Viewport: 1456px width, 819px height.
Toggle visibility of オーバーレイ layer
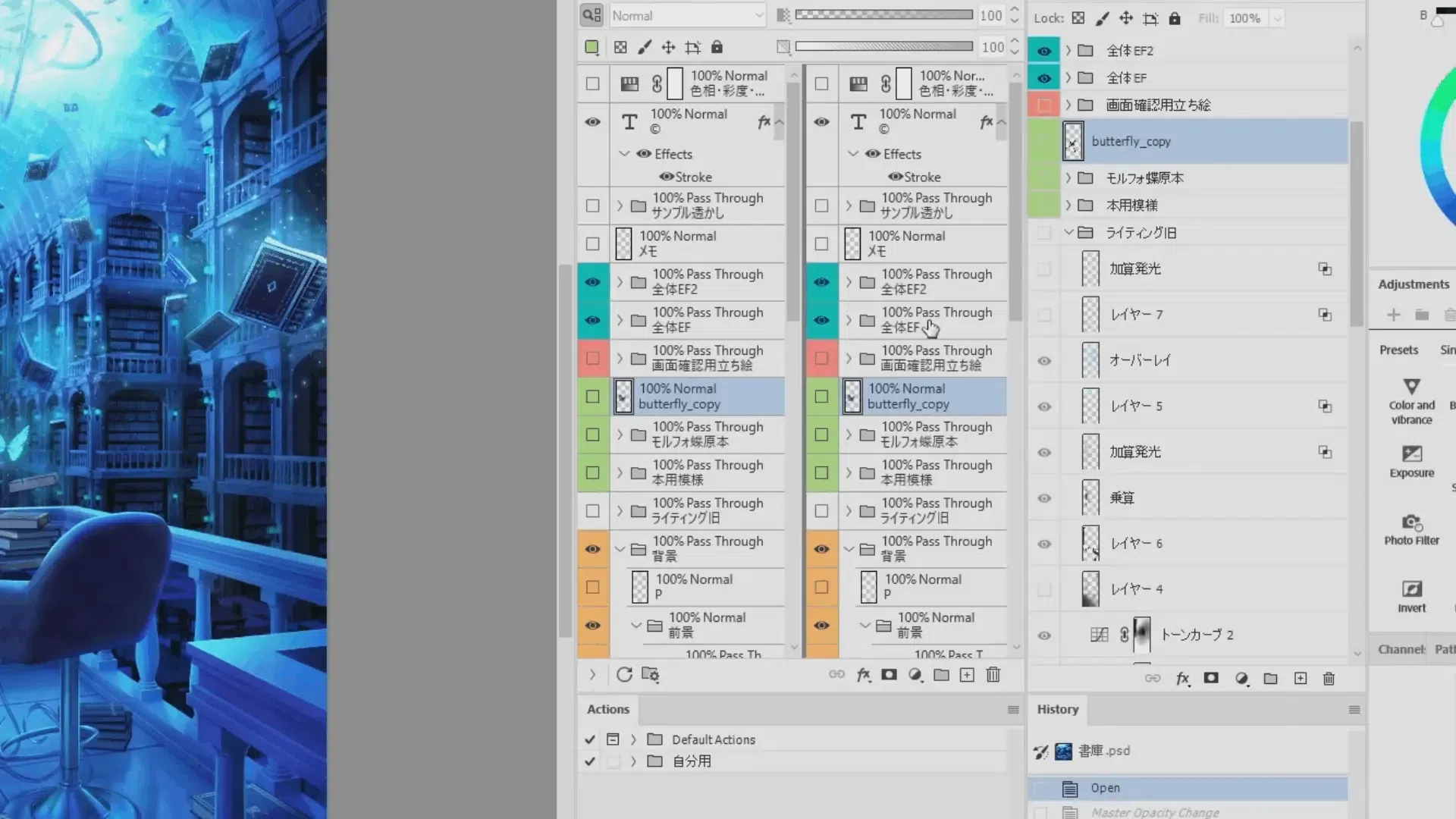tap(1044, 361)
